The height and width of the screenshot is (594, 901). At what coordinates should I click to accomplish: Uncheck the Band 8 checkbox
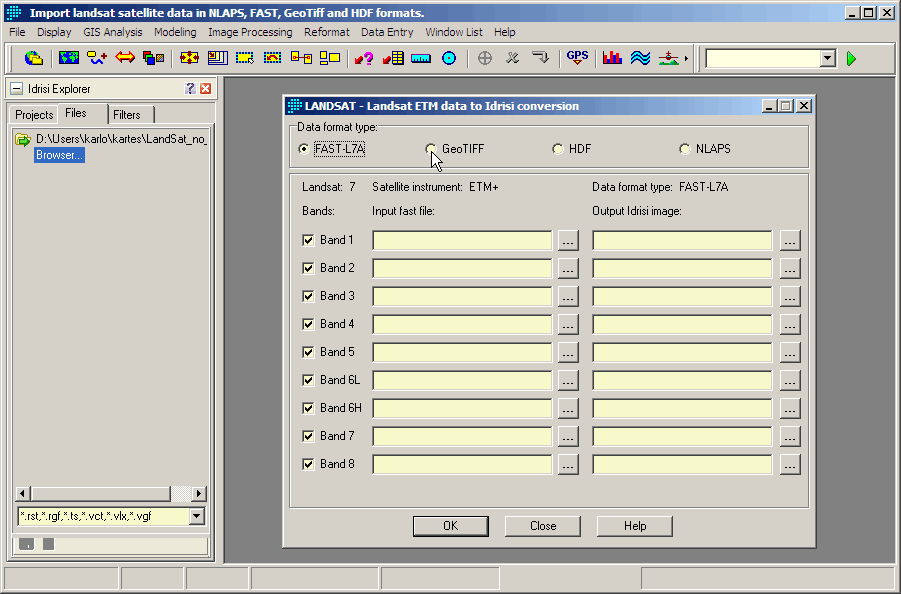pyautogui.click(x=308, y=464)
